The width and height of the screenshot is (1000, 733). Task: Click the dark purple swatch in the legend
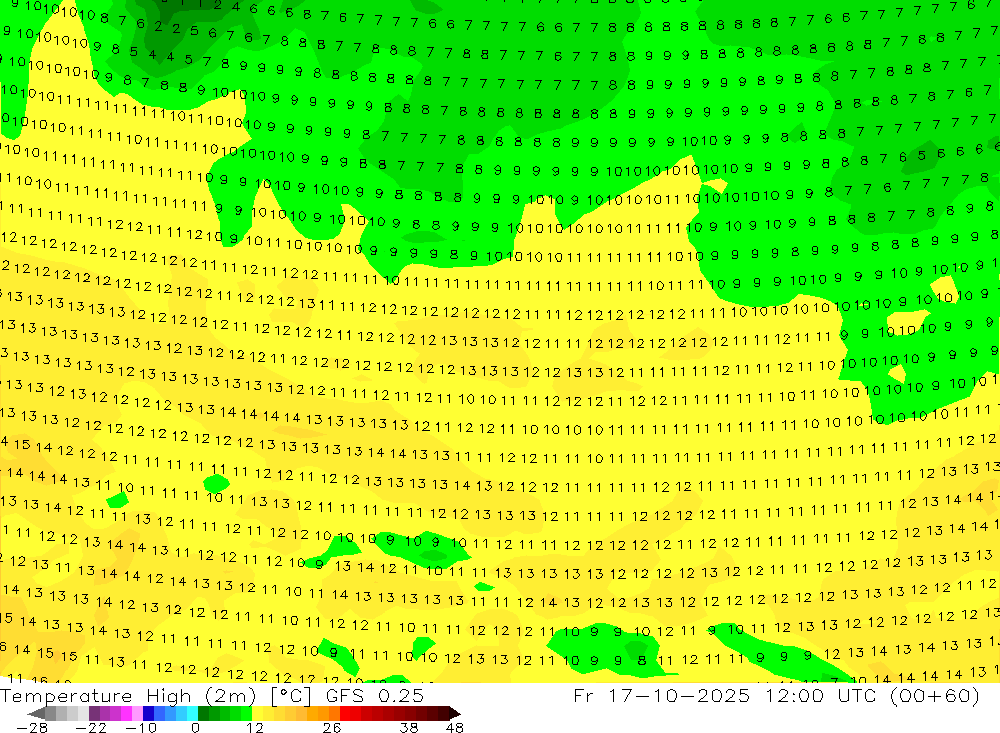[94, 713]
